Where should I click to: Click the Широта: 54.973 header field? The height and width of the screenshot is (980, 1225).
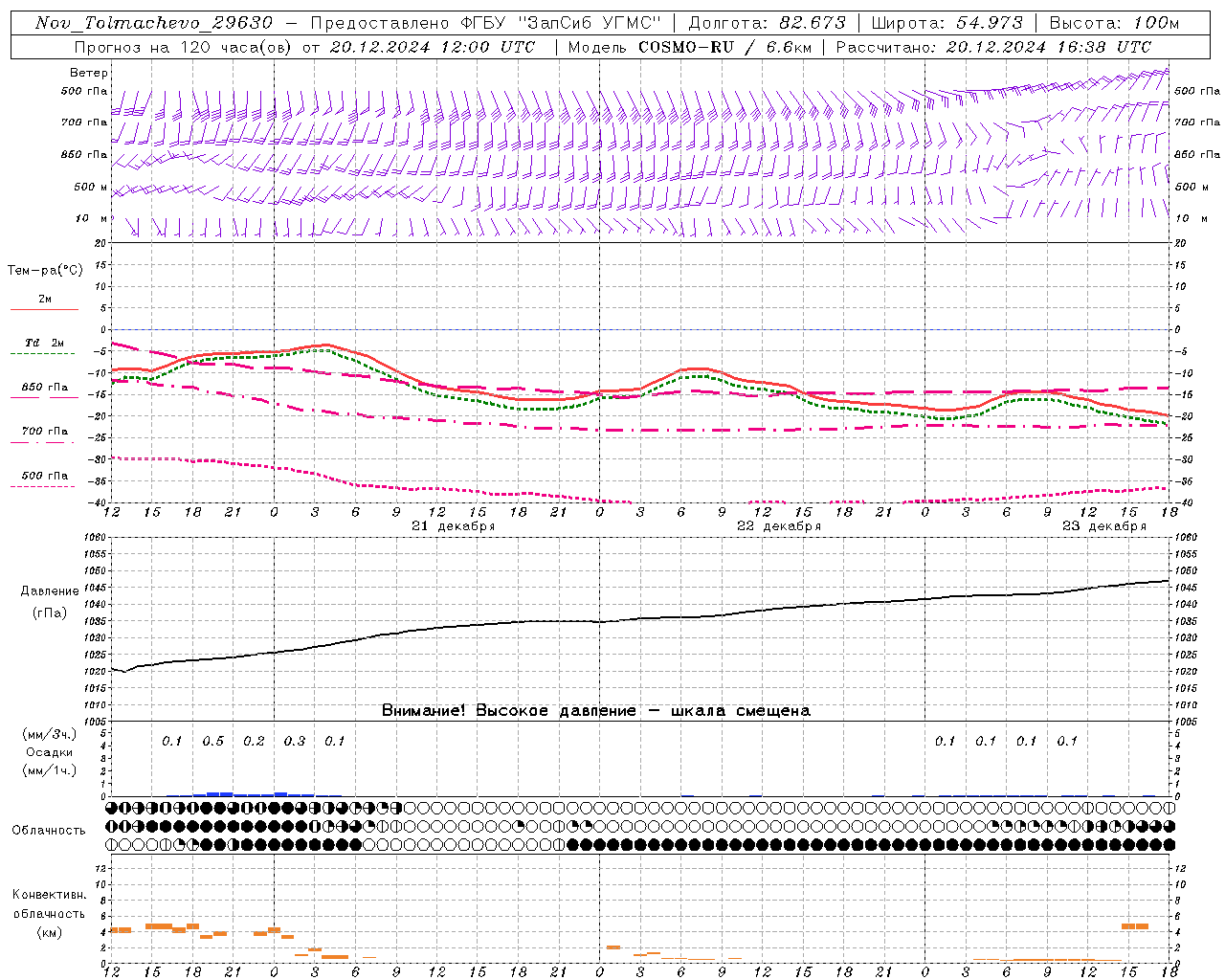pos(947,23)
